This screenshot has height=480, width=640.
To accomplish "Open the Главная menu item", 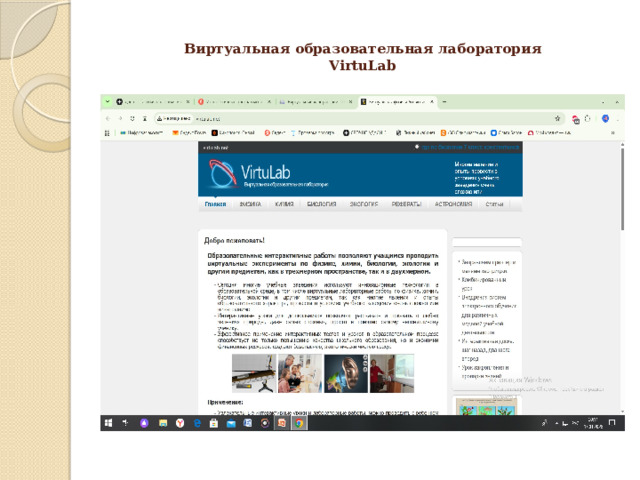I will tap(216, 204).
